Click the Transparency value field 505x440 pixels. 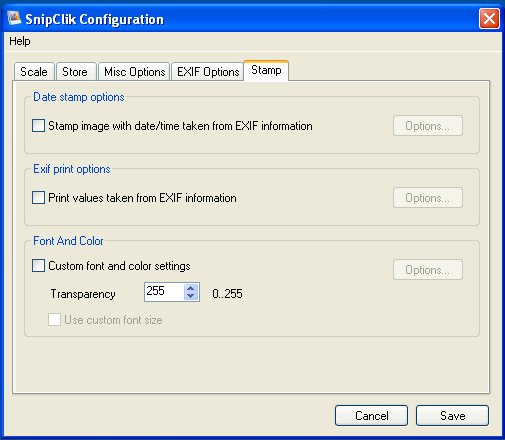pos(164,292)
